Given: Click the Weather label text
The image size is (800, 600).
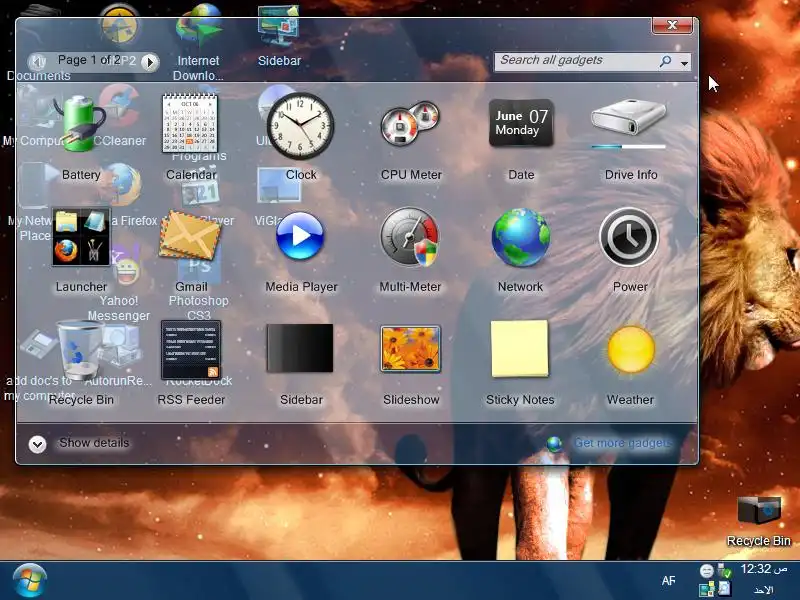Looking at the screenshot, I should [630, 399].
